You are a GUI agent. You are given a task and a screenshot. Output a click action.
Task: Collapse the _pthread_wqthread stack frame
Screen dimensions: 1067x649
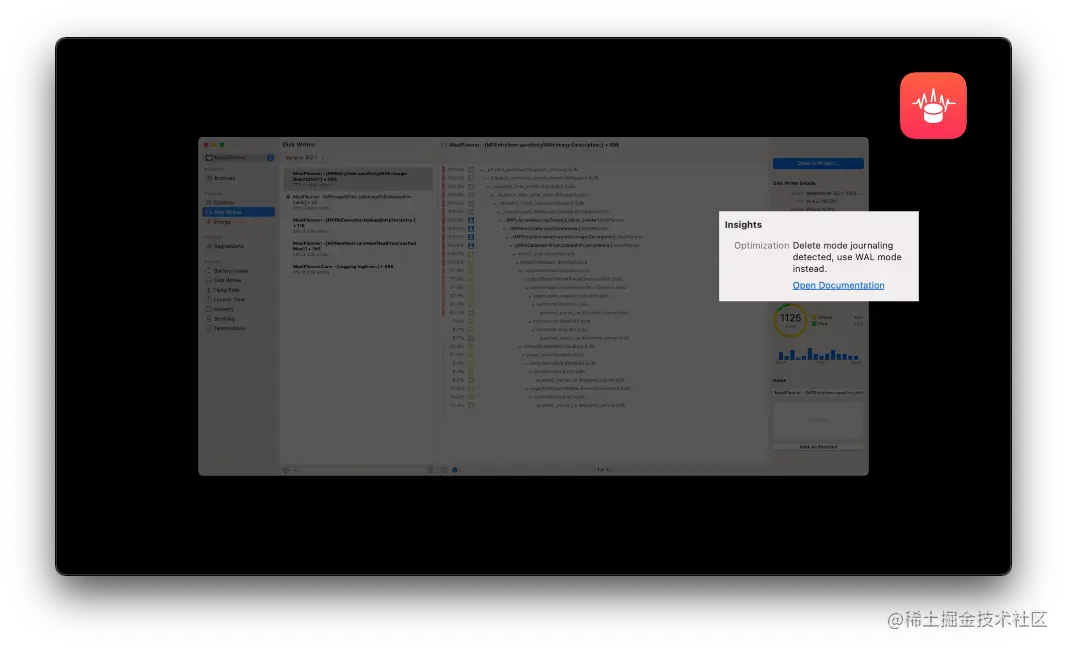pos(482,170)
